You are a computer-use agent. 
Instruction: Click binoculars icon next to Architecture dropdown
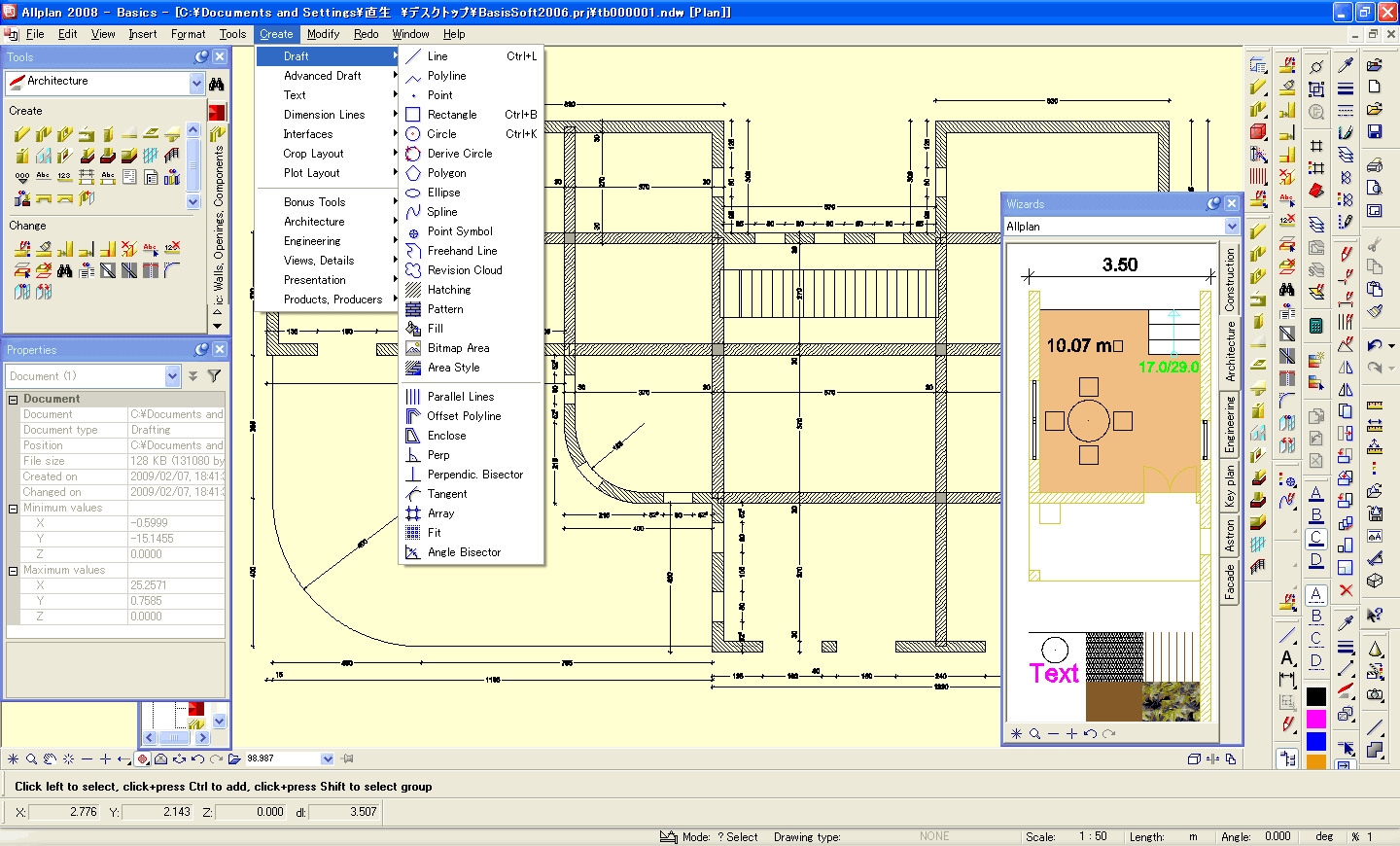pos(217,84)
